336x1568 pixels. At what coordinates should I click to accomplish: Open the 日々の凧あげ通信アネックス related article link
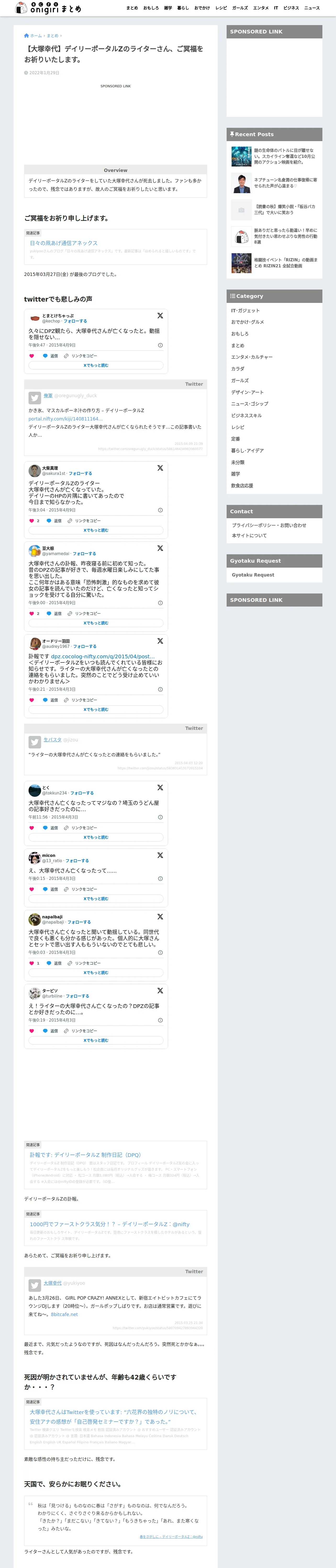pyautogui.click(x=63, y=242)
